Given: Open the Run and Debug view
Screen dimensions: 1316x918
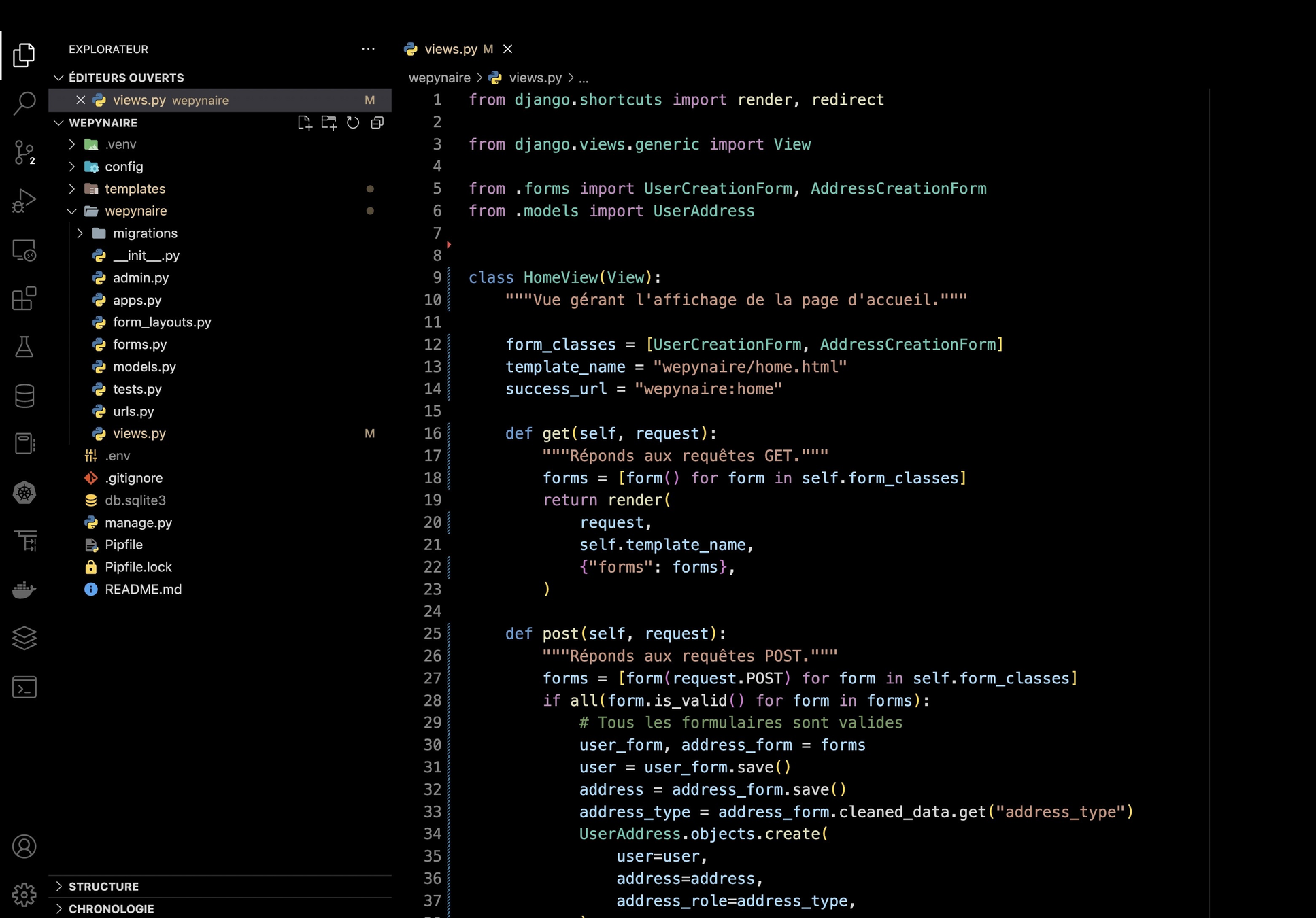Looking at the screenshot, I should 24,201.
